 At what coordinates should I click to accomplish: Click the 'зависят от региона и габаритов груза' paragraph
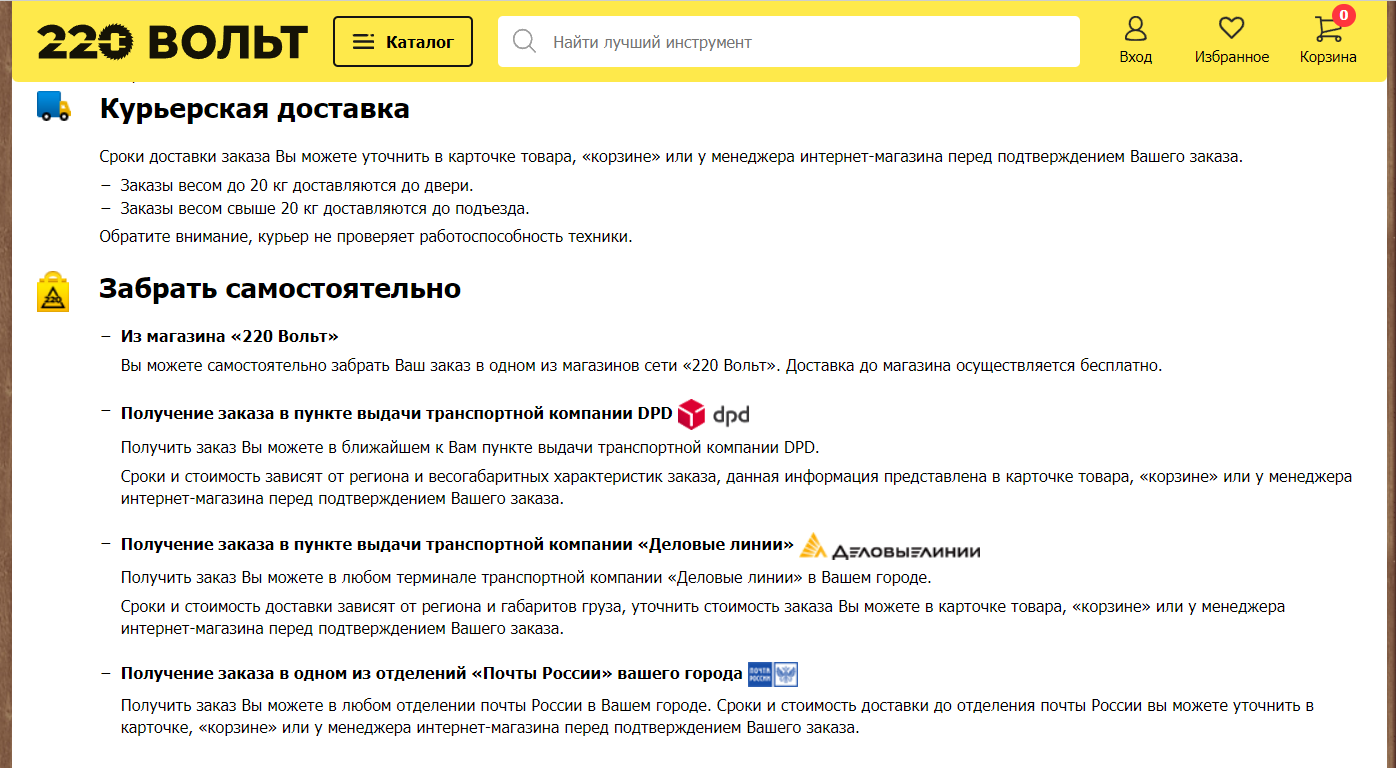[x=703, y=618]
